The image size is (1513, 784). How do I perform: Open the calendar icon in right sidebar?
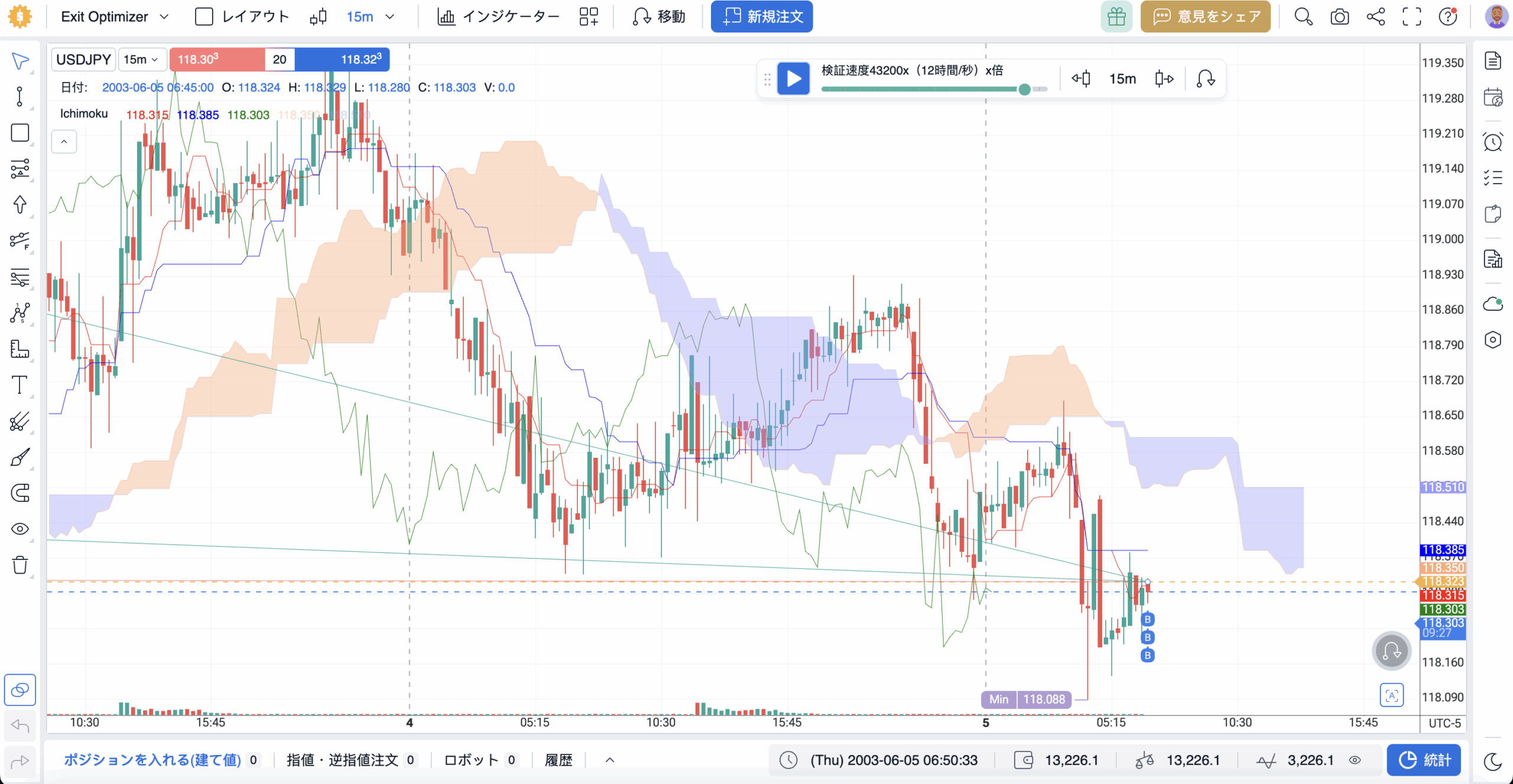1493,97
